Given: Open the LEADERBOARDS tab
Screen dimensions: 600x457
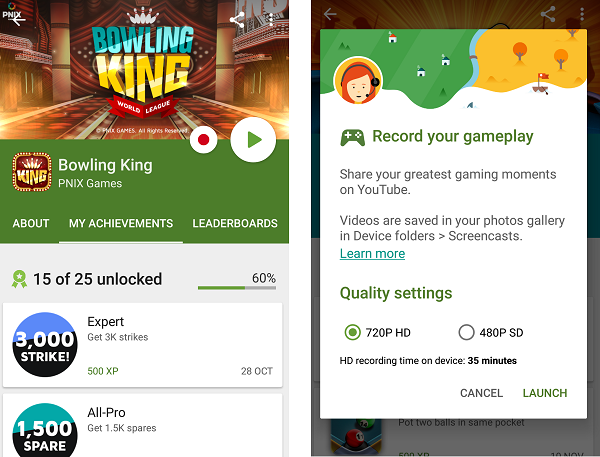Looking at the screenshot, I should pyautogui.click(x=235, y=223).
